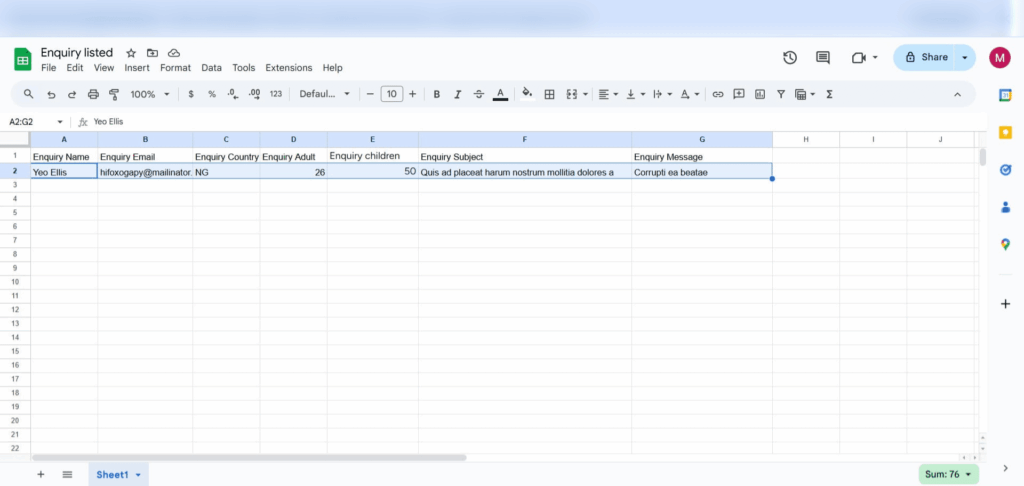1024x486 pixels.
Task: Open the zoom 100% dropdown
Action: (150, 94)
